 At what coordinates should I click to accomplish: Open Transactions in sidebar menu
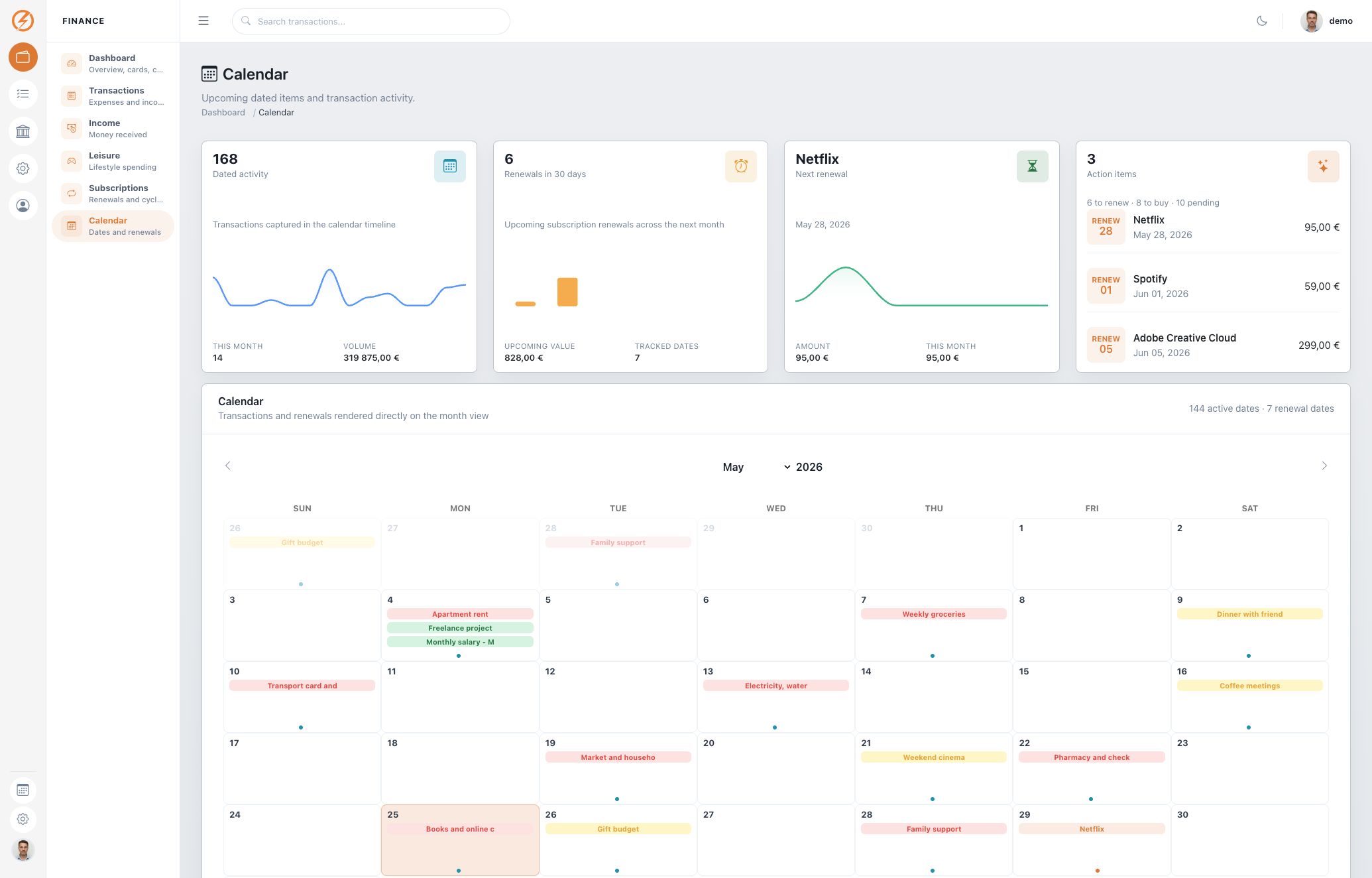click(113, 96)
